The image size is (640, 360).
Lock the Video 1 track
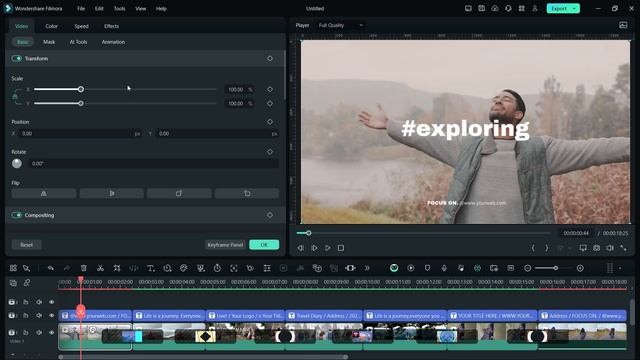pyautogui.click(x=26, y=333)
